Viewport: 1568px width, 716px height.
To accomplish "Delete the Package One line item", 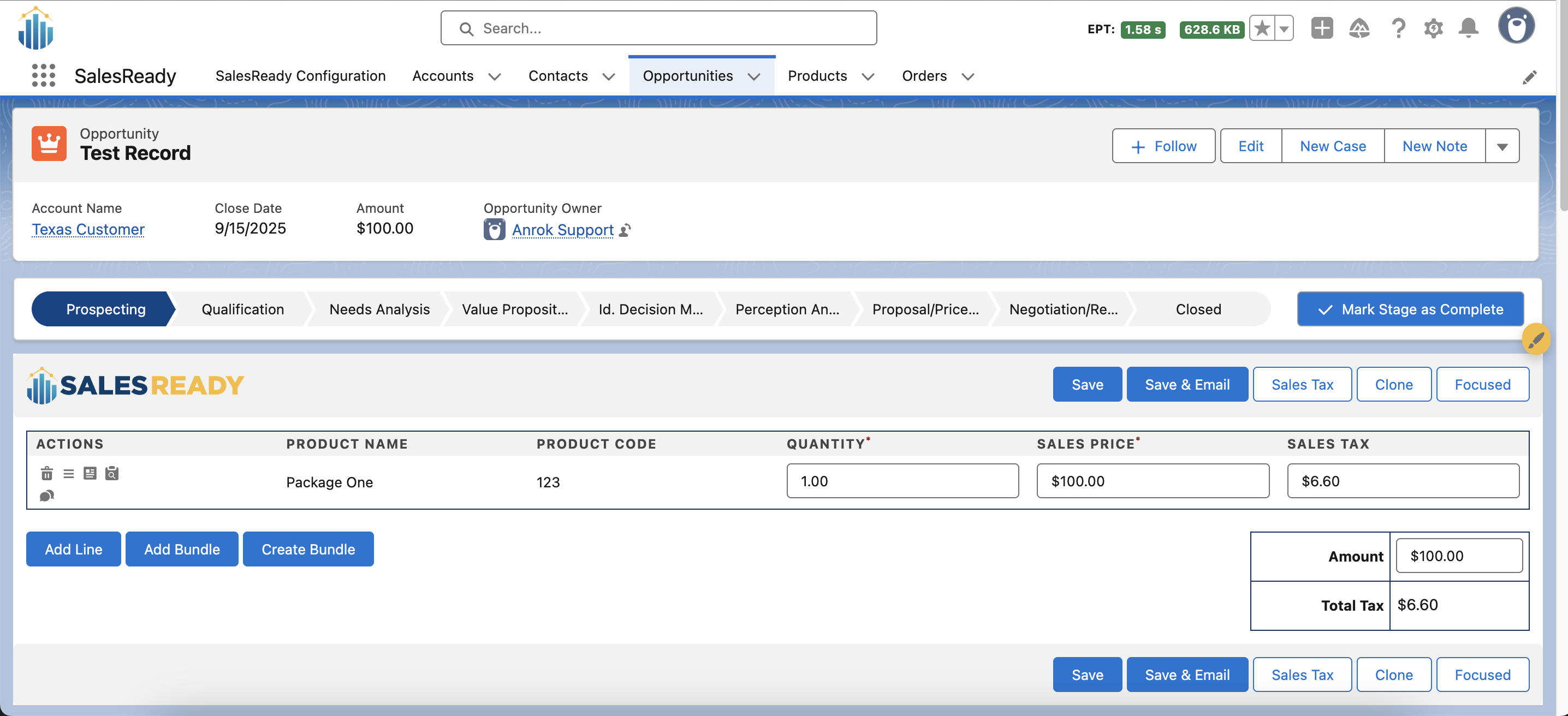I will (x=47, y=473).
